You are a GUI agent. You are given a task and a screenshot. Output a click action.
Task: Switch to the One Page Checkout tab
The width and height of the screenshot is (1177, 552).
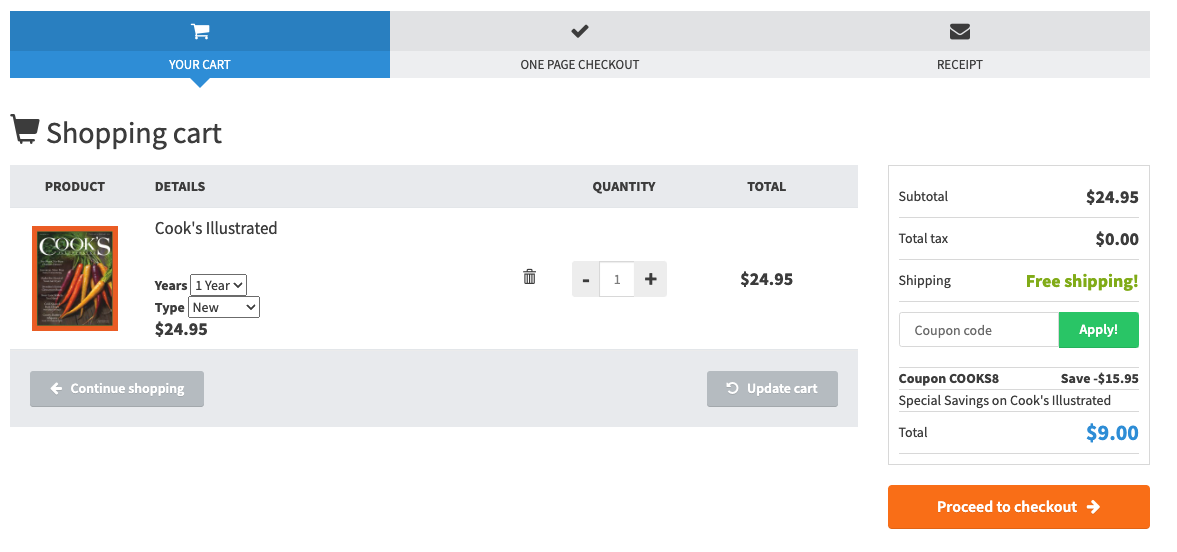coord(580,64)
